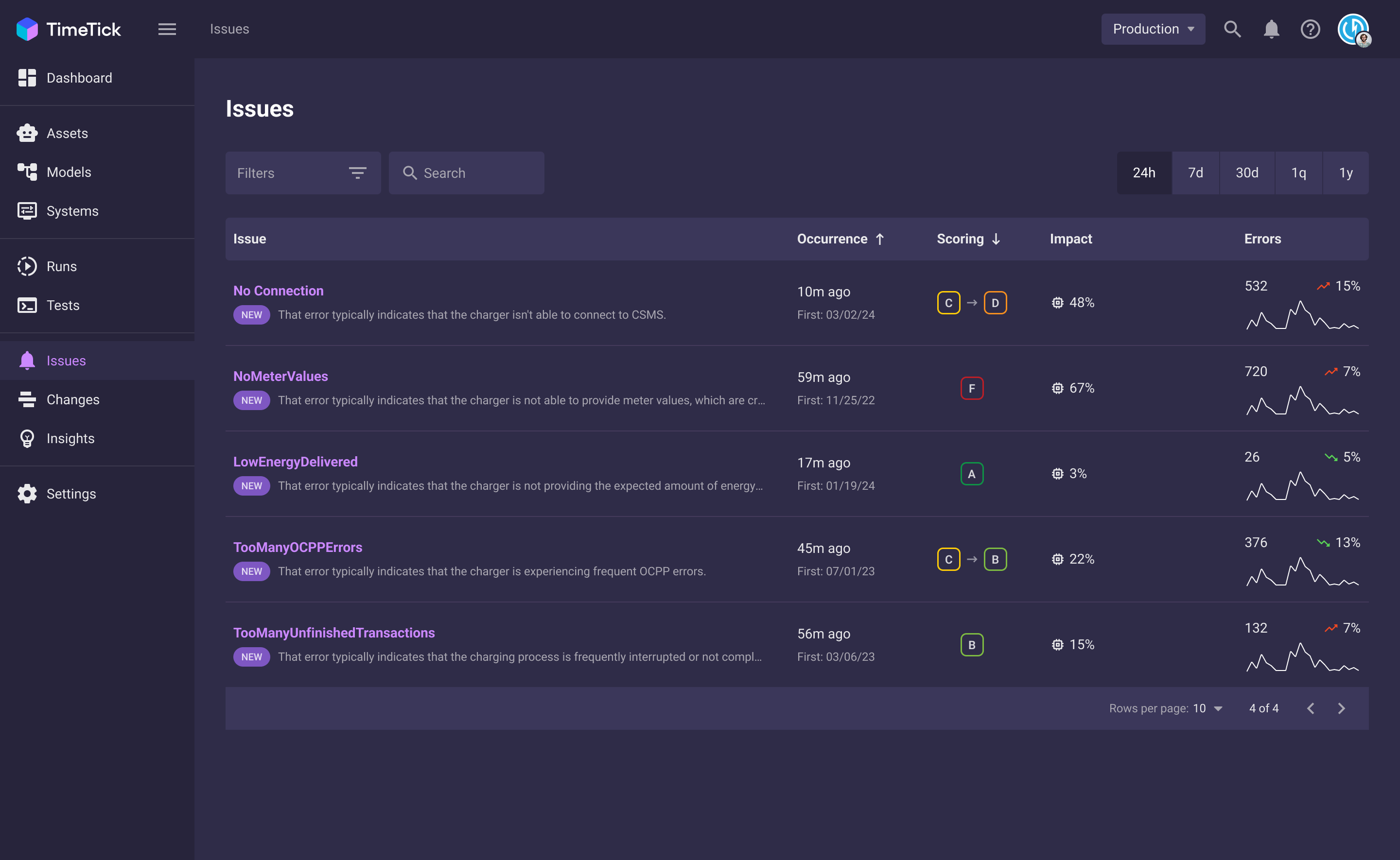The height and width of the screenshot is (860, 1400).
Task: Select the 1y time range
Action: point(1346,173)
